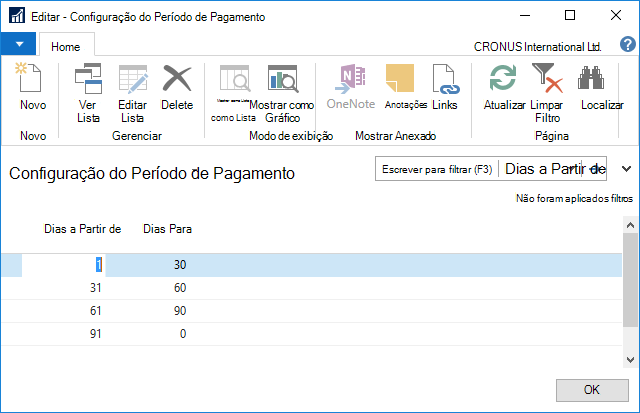Open the blue application menu dropdown
Image resolution: width=640 pixels, height=413 pixels.
[x=18, y=44]
